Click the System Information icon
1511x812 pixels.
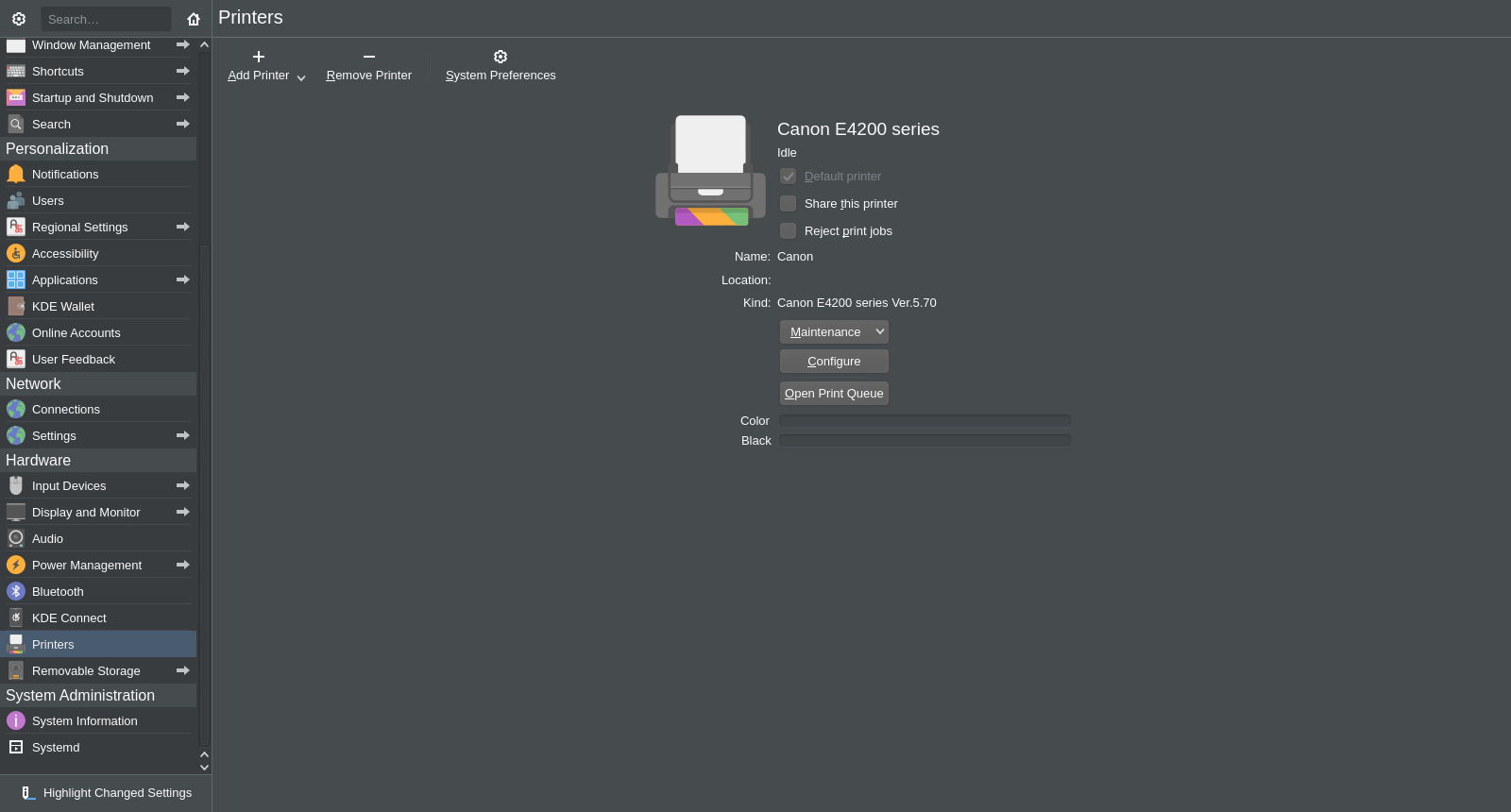tap(16, 720)
